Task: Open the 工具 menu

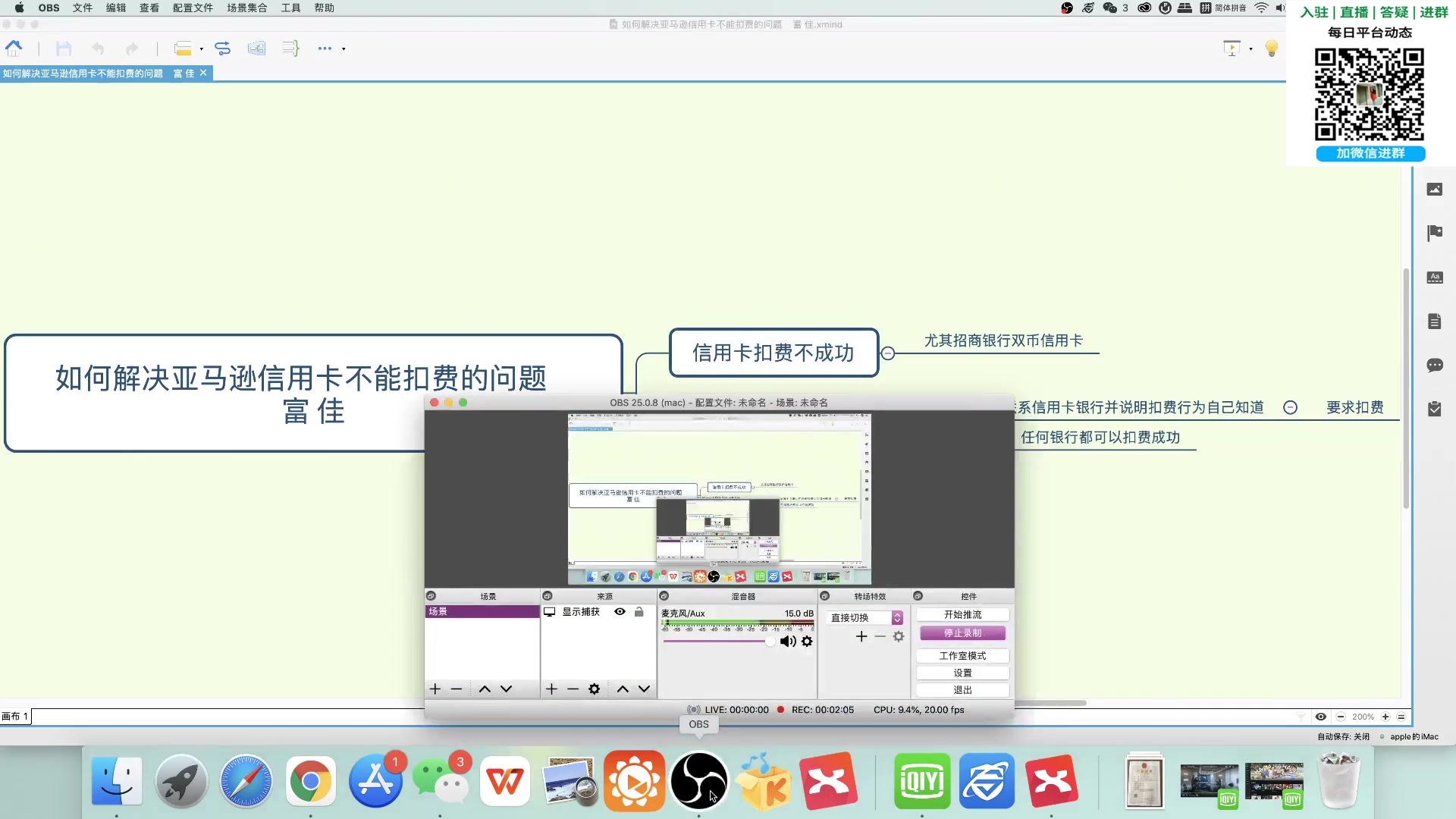Action: pyautogui.click(x=290, y=8)
